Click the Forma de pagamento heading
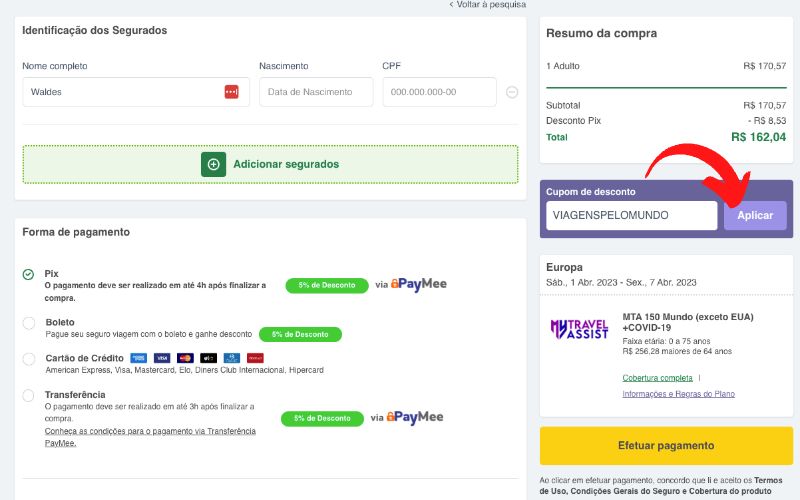800x500 pixels. click(76, 232)
